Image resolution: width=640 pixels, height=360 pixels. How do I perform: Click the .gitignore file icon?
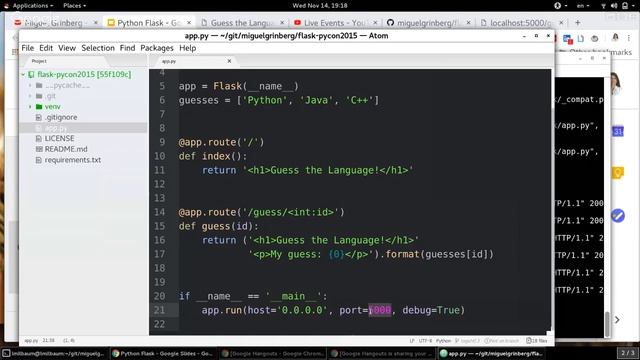tap(39, 117)
